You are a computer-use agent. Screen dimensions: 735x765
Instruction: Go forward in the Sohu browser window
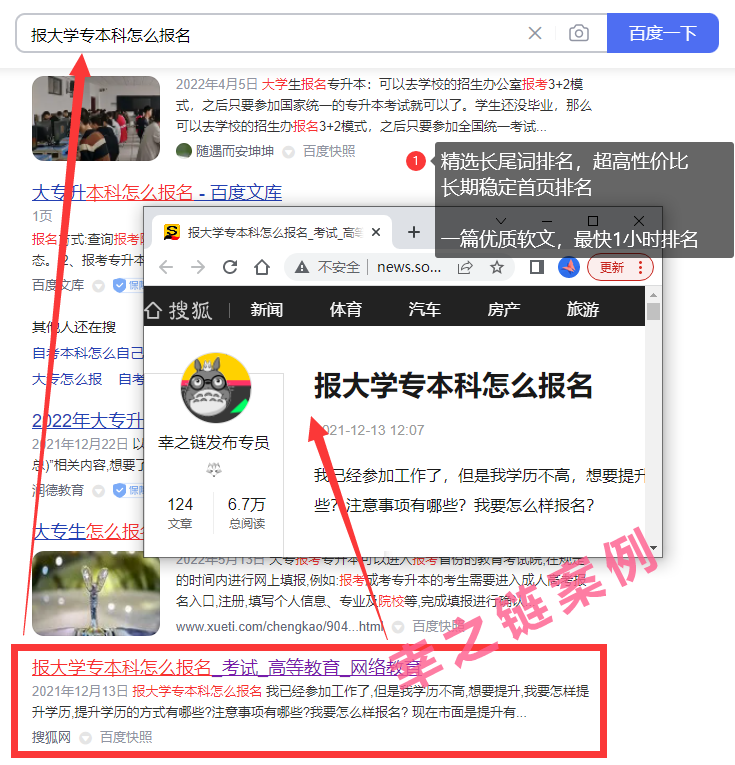(x=198, y=267)
